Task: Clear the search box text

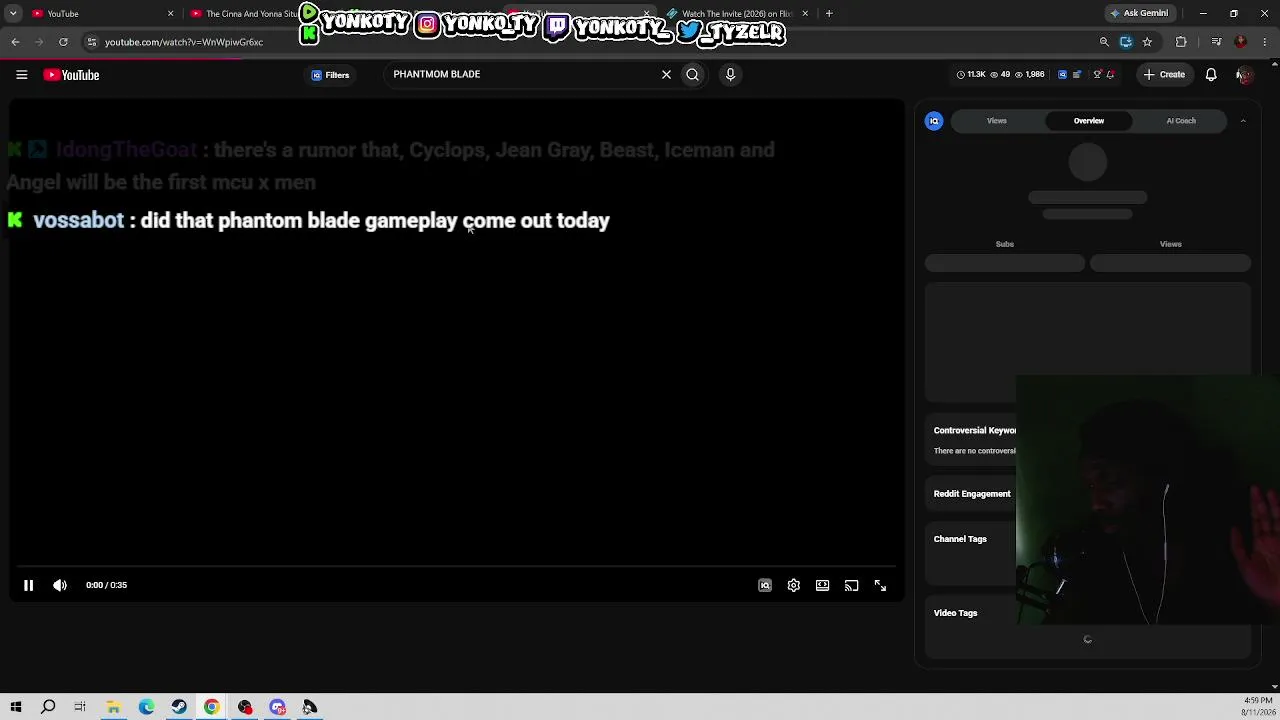Action: tap(666, 74)
